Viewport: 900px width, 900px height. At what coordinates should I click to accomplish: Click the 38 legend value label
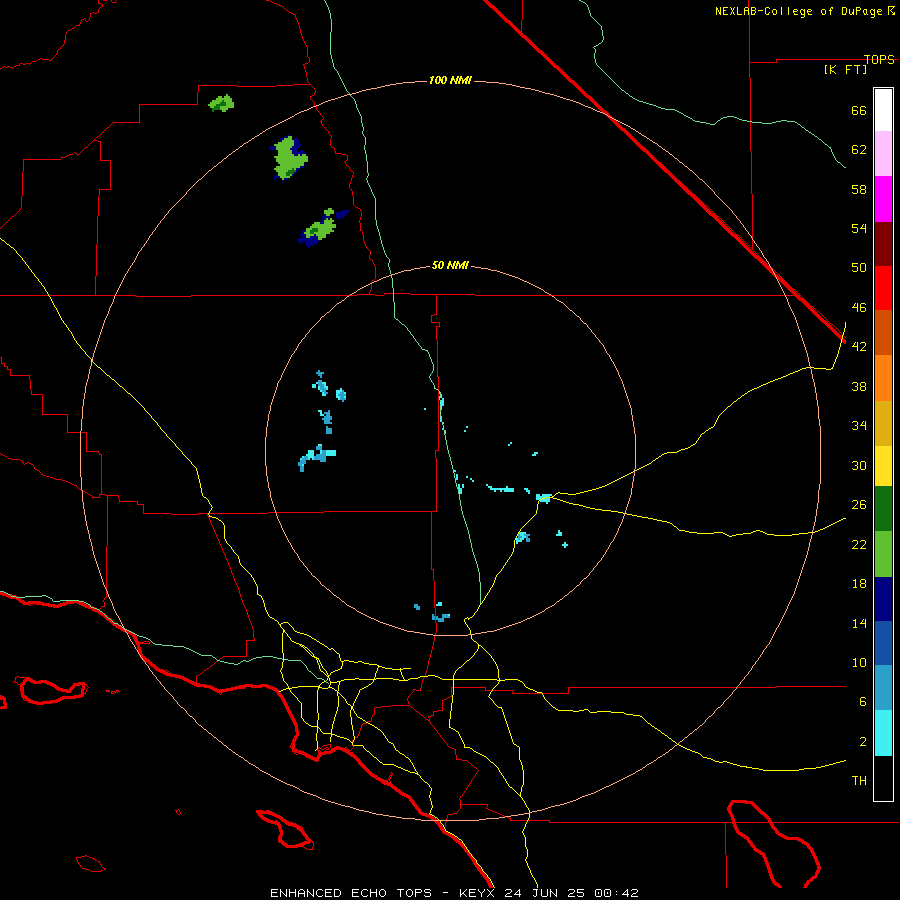pyautogui.click(x=859, y=386)
